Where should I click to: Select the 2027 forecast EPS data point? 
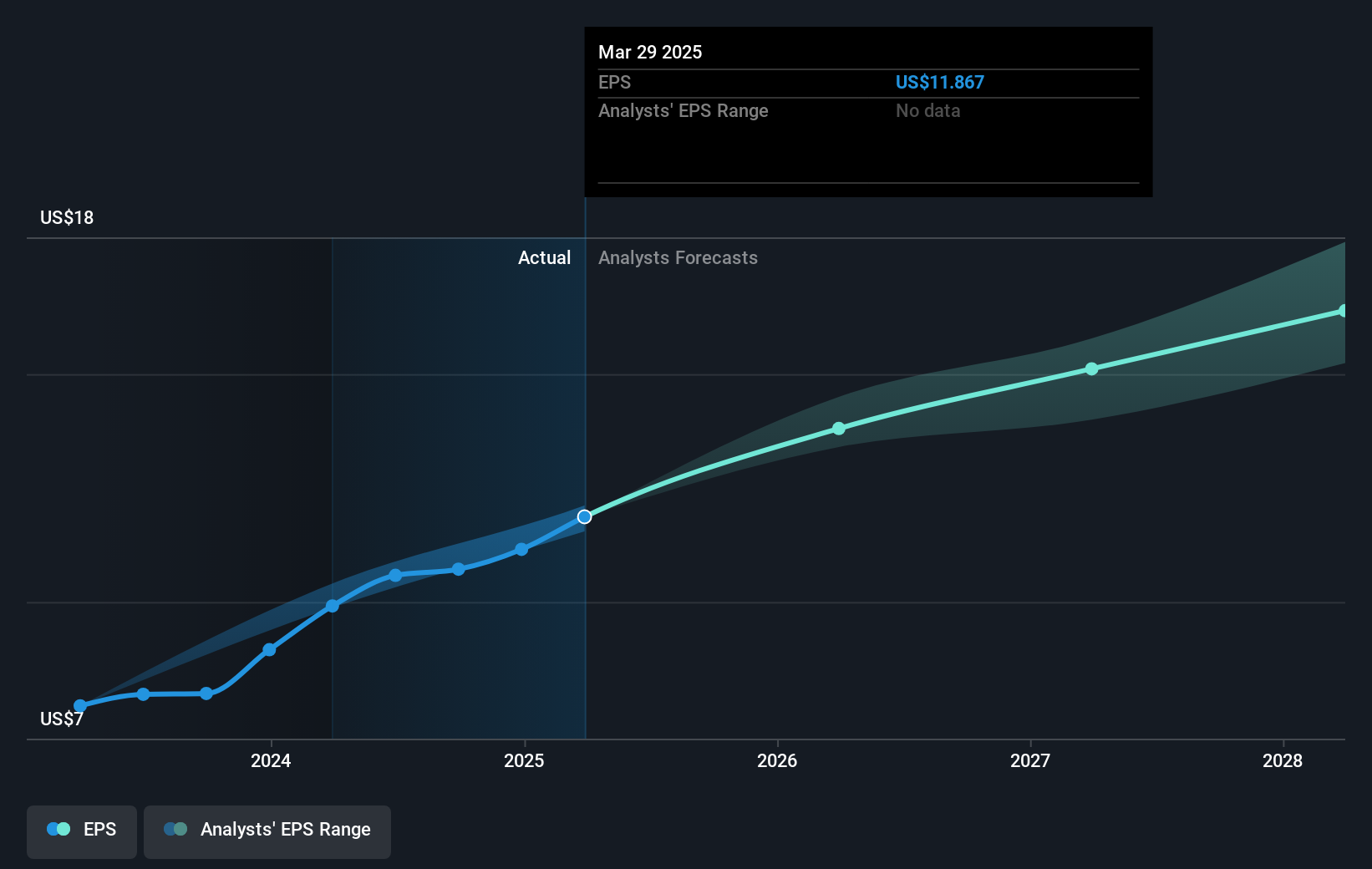pos(1091,368)
